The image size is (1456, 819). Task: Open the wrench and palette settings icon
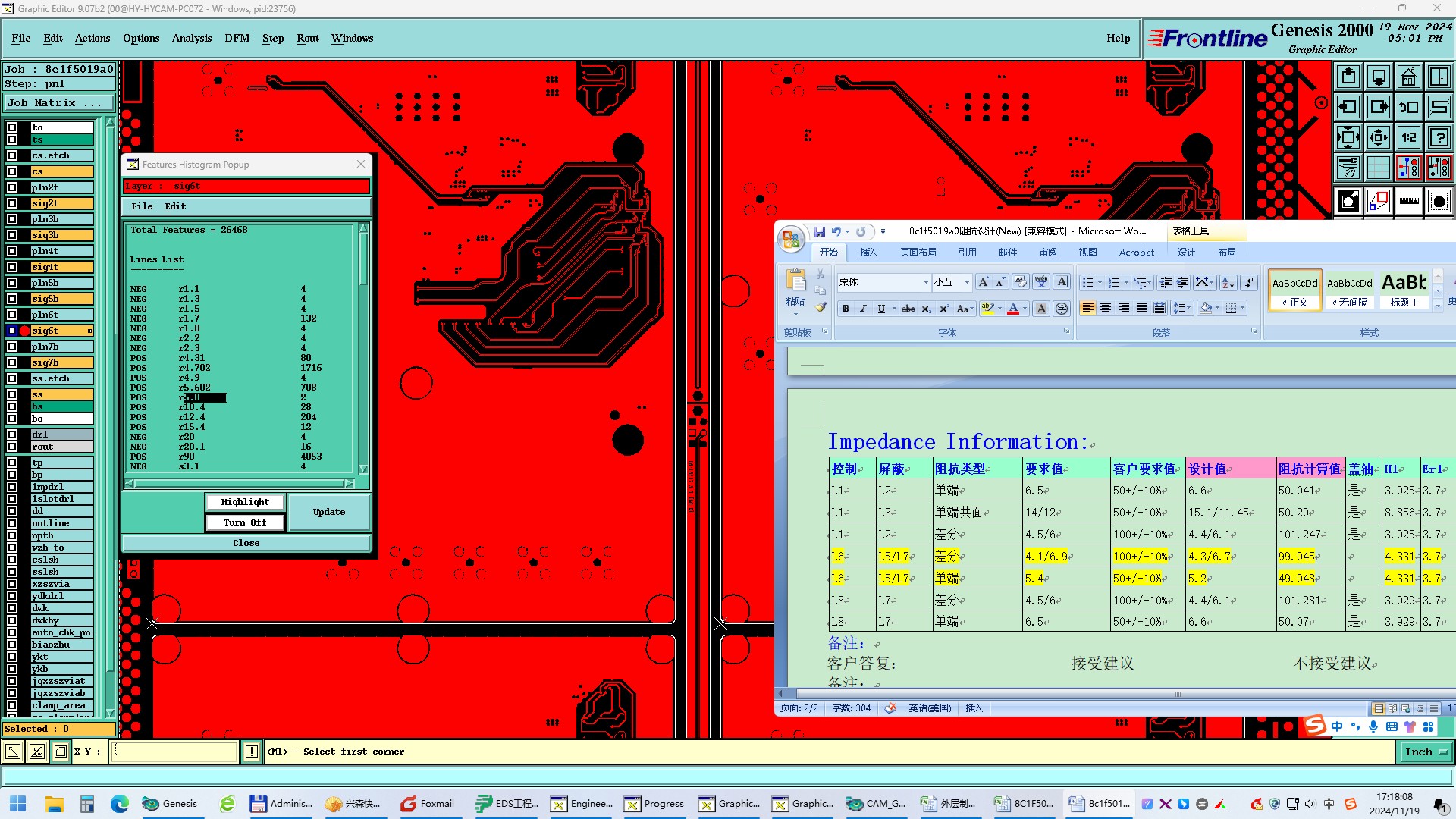tap(1348, 168)
